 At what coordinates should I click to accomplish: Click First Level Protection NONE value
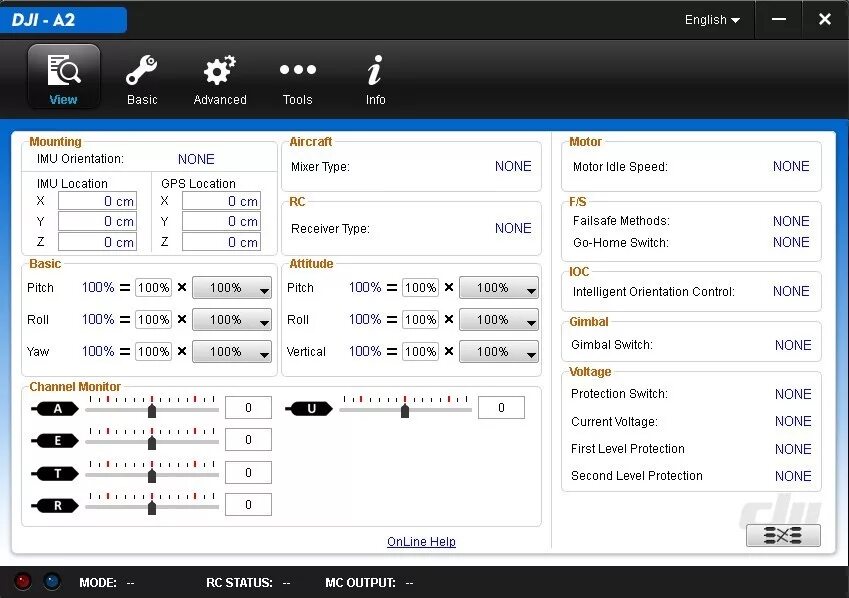(x=793, y=449)
